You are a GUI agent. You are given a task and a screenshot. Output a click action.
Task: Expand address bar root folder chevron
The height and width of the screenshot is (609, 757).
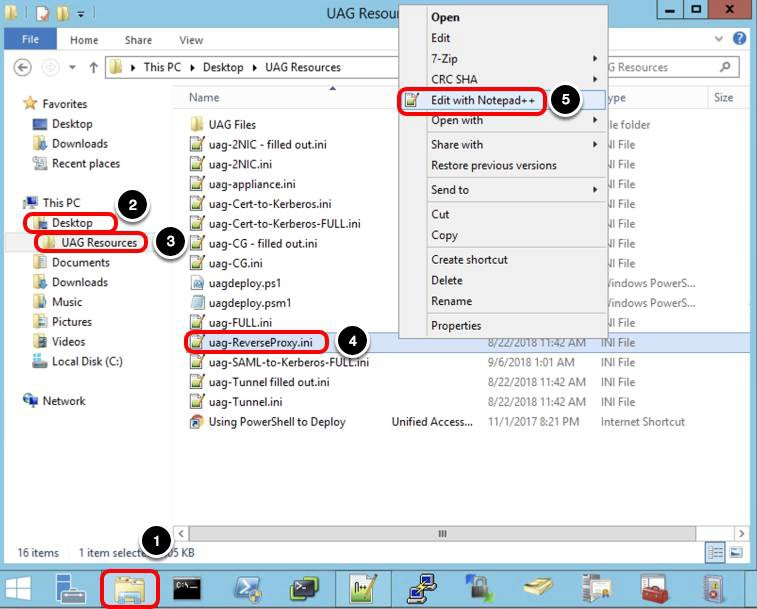133,68
